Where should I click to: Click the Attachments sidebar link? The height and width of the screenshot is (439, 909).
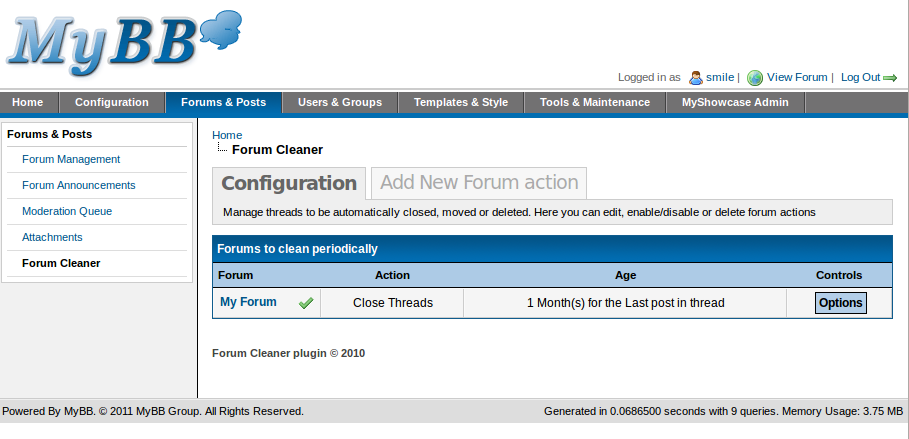tap(52, 237)
